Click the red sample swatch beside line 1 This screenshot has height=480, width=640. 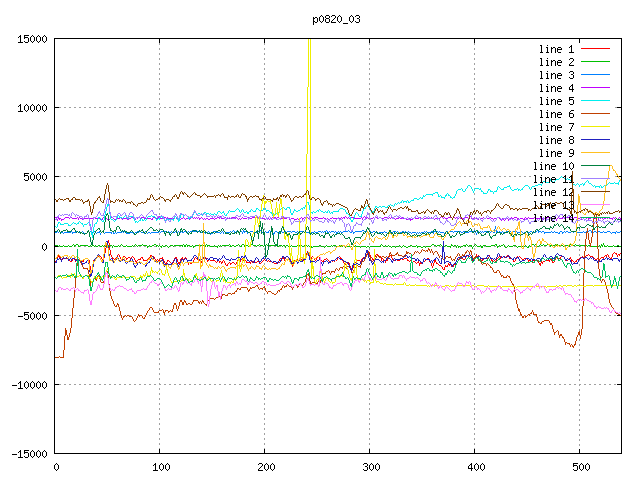595,49
